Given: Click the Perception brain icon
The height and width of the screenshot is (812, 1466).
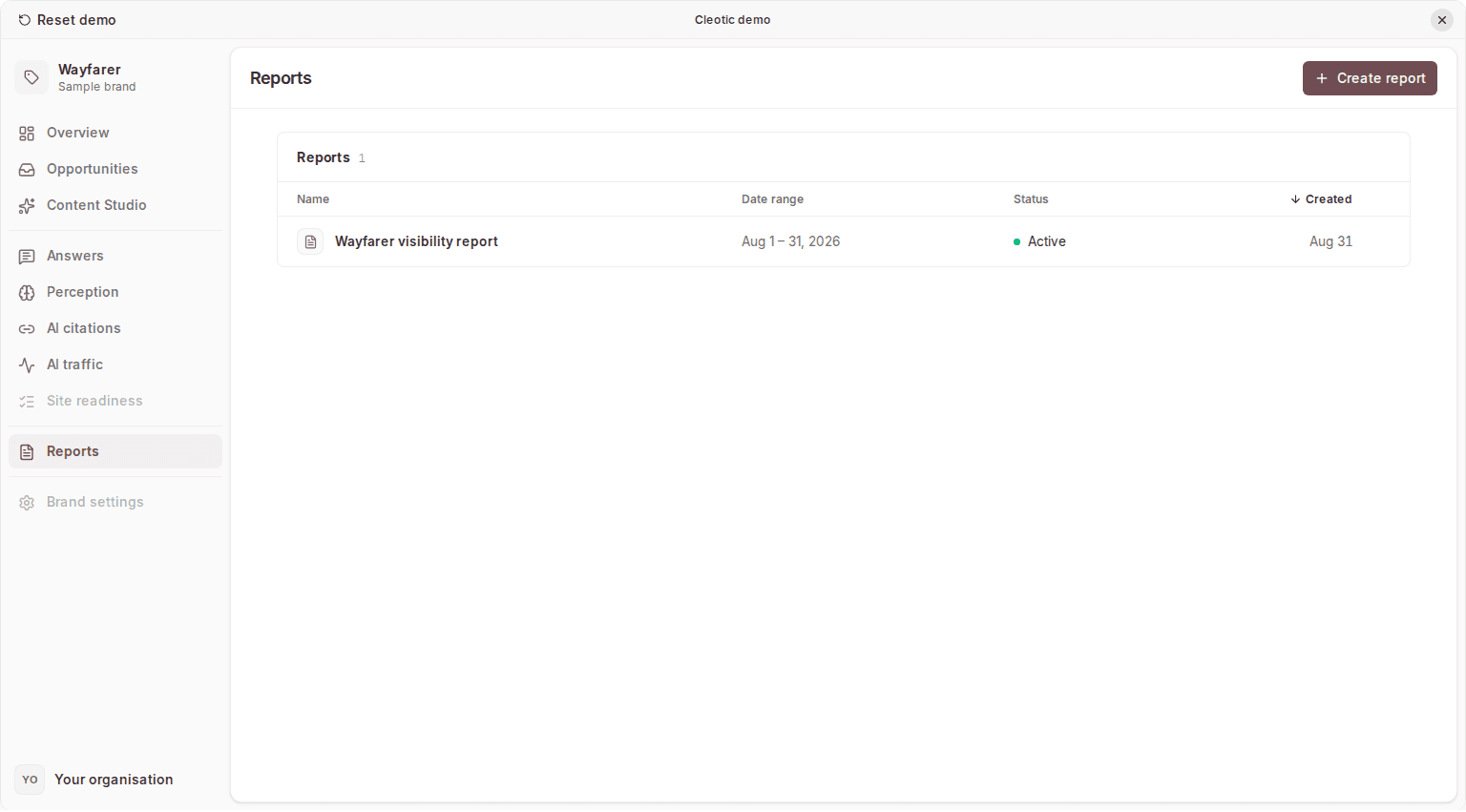Looking at the screenshot, I should click(27, 293).
